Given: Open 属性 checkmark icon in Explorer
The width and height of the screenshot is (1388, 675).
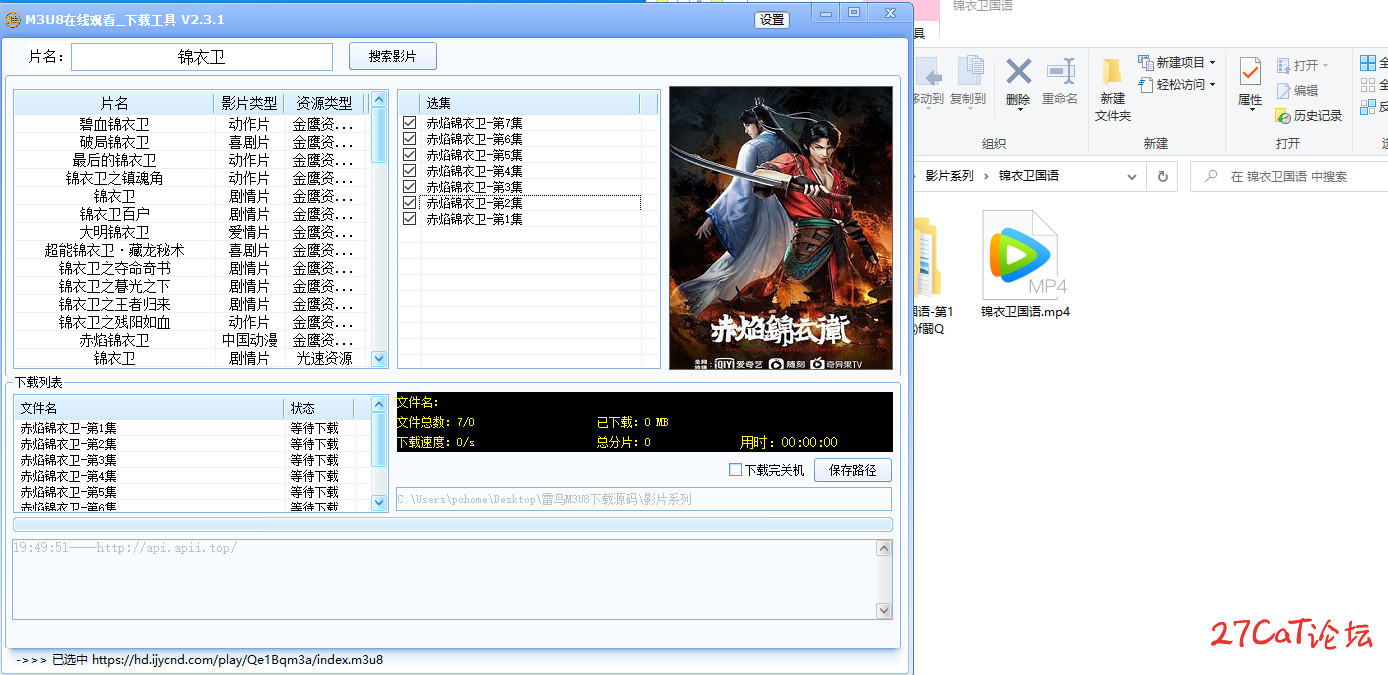Looking at the screenshot, I should (1250, 72).
